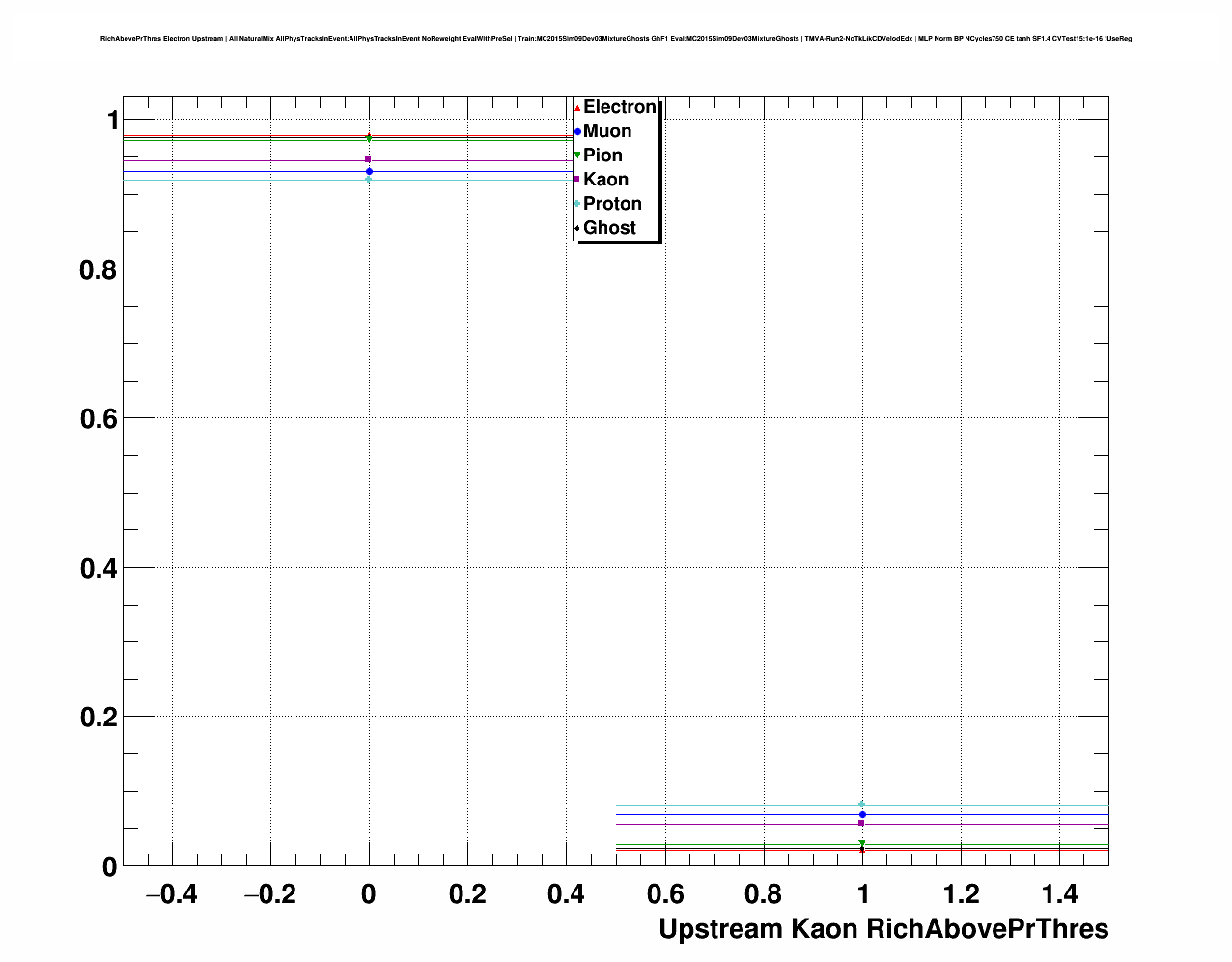Image resolution: width=1232 pixels, height=962 pixels.
Task: Click the 0.6 label on the y-axis
Action: 98,419
